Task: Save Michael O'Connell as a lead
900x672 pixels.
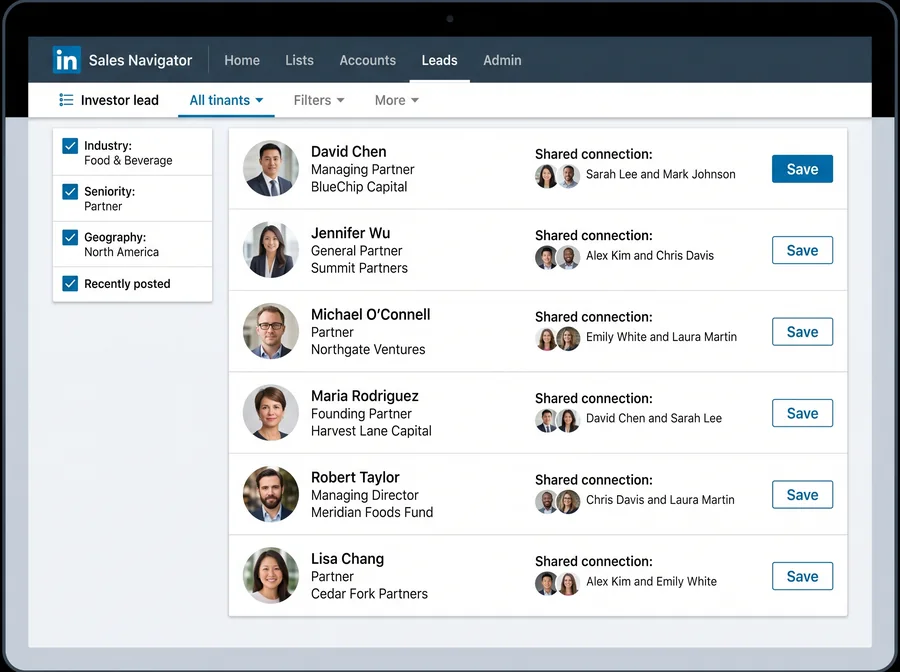Action: pos(802,332)
